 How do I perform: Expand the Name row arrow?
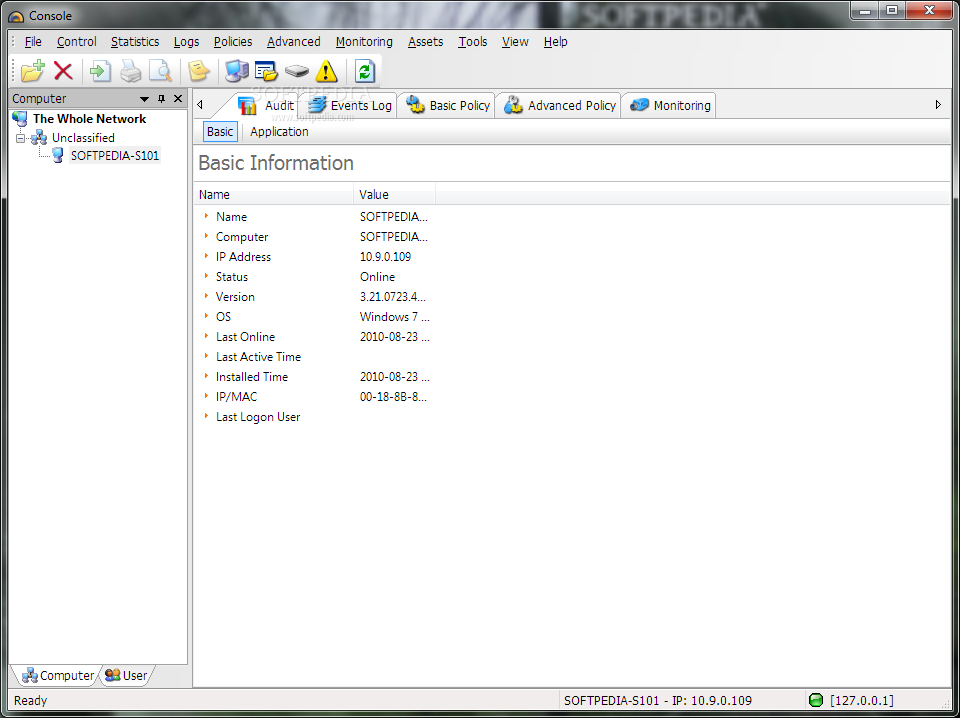[206, 216]
